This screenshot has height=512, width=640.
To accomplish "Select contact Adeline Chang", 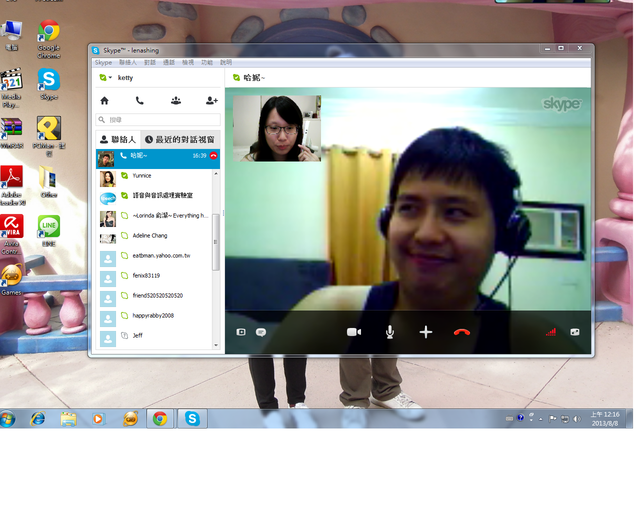I will [x=154, y=238].
